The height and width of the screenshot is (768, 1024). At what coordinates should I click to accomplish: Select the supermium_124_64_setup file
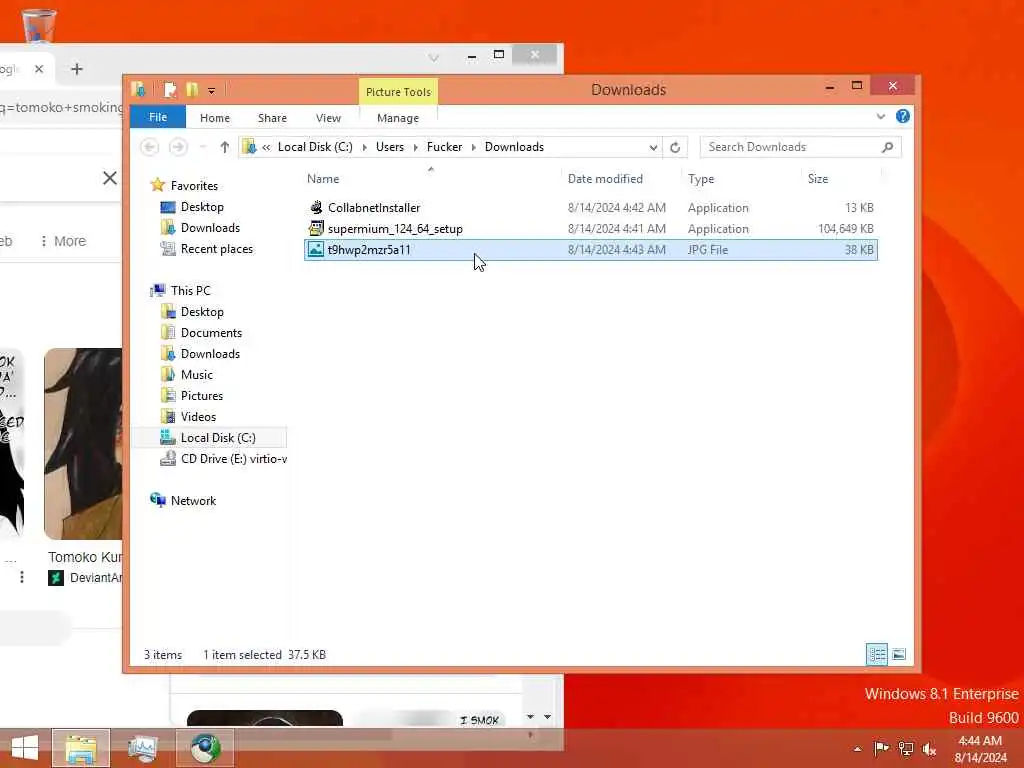coord(591,229)
